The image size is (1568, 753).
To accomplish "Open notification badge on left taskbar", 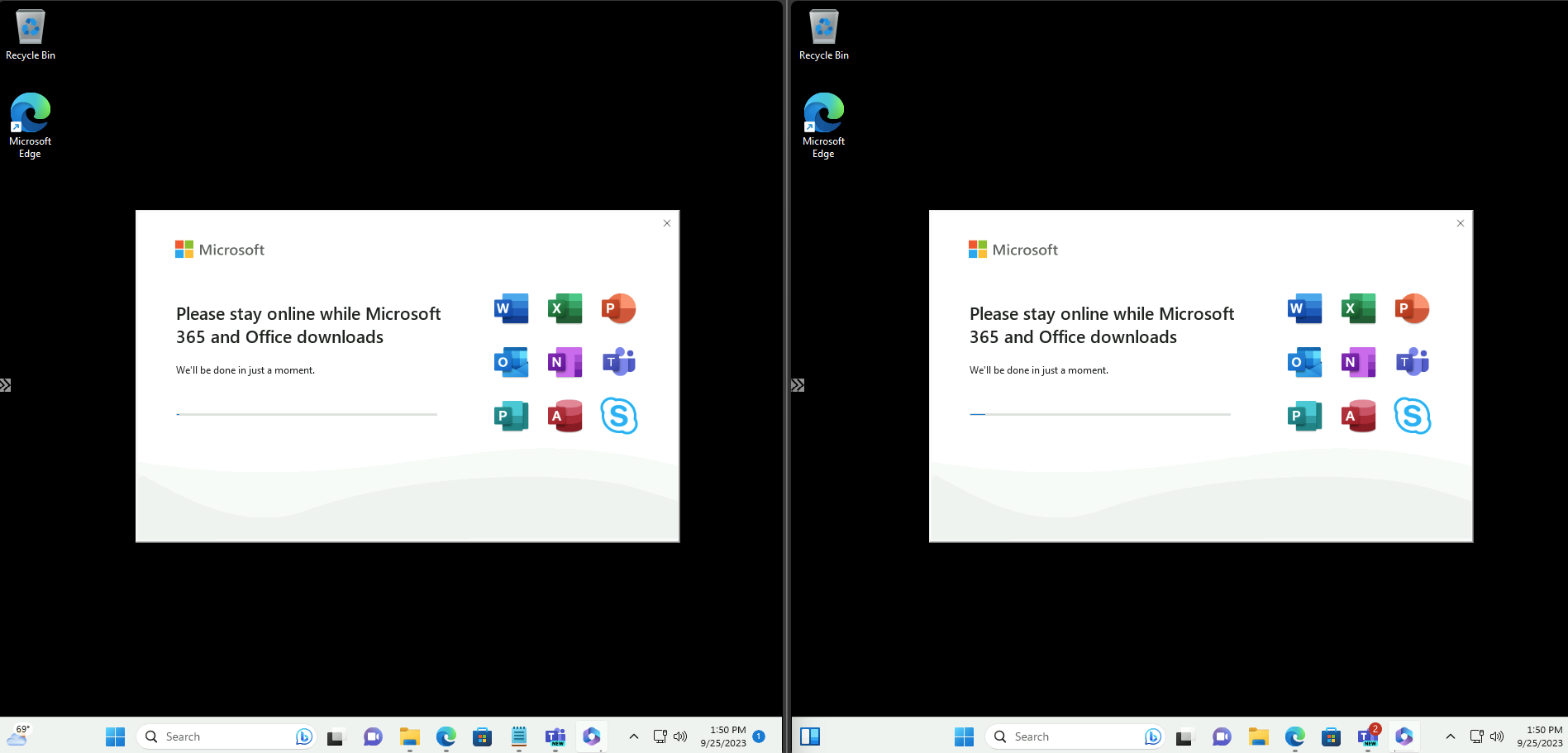I will pyautogui.click(x=759, y=736).
